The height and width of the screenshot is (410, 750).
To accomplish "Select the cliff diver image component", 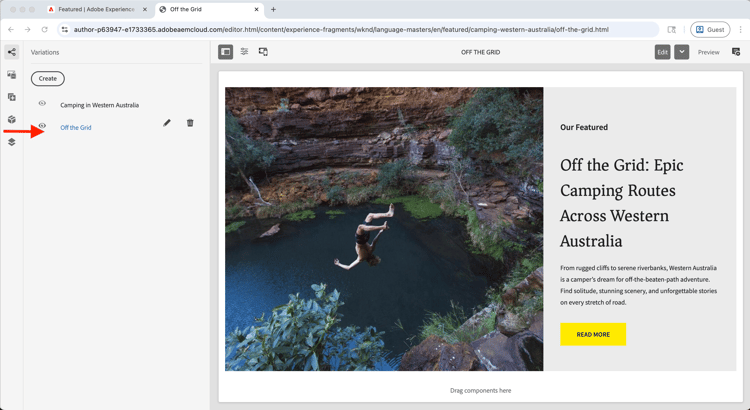I will coord(384,229).
